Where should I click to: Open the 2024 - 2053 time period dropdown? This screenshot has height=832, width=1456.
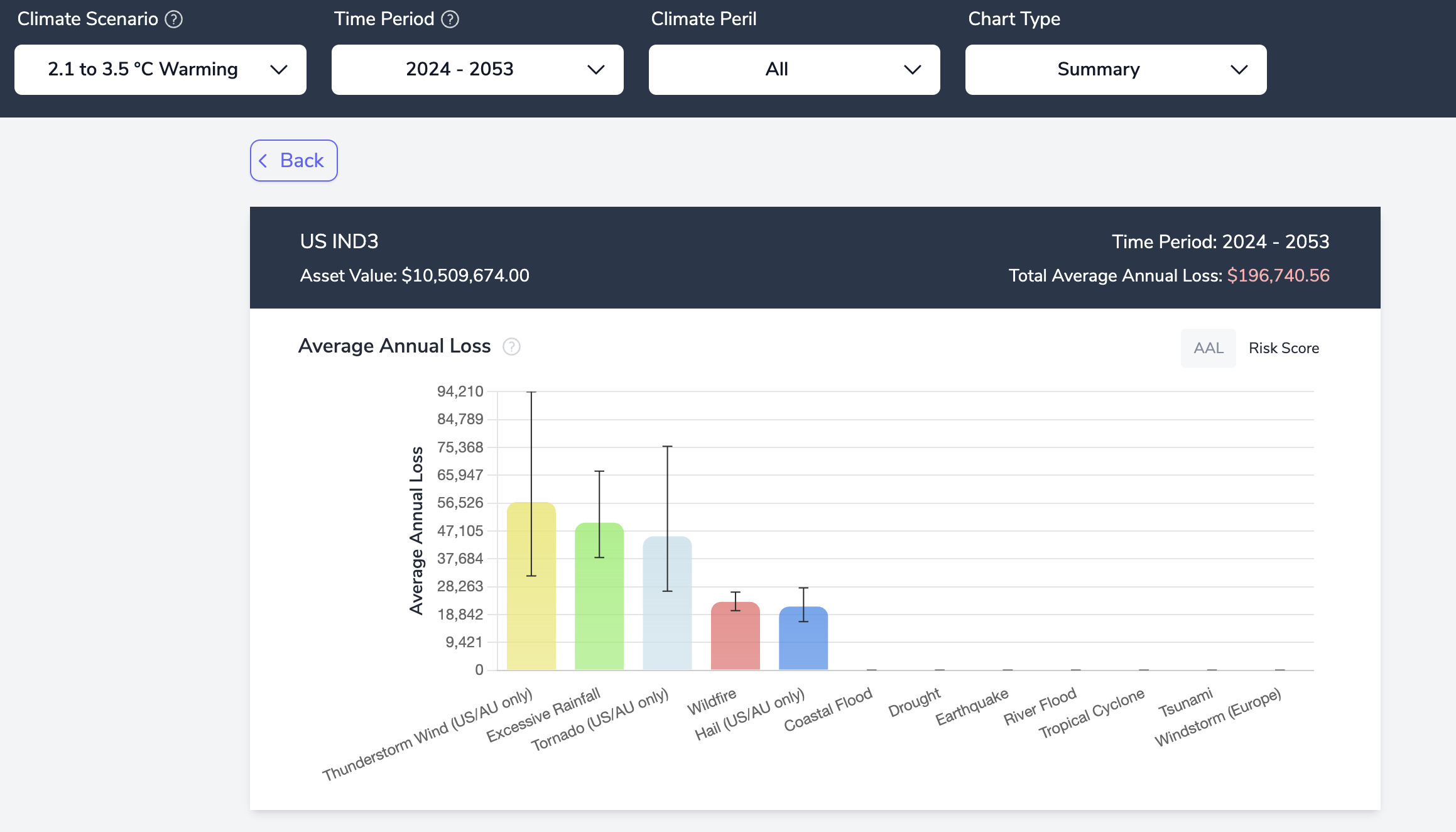click(x=477, y=70)
